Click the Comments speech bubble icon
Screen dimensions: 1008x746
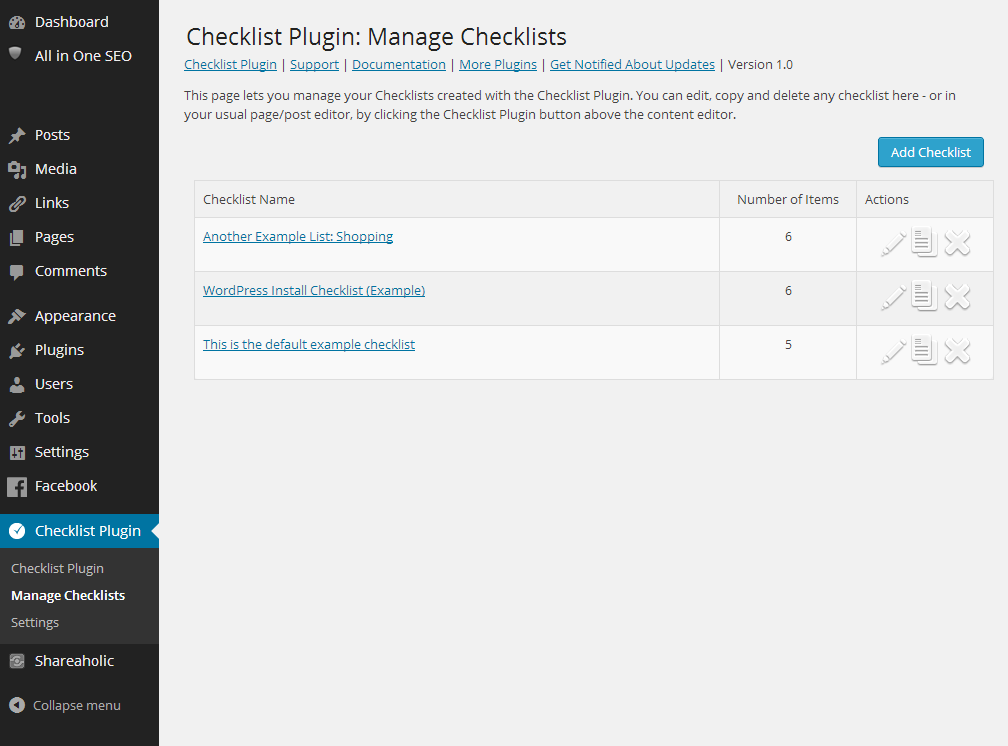[x=17, y=272]
